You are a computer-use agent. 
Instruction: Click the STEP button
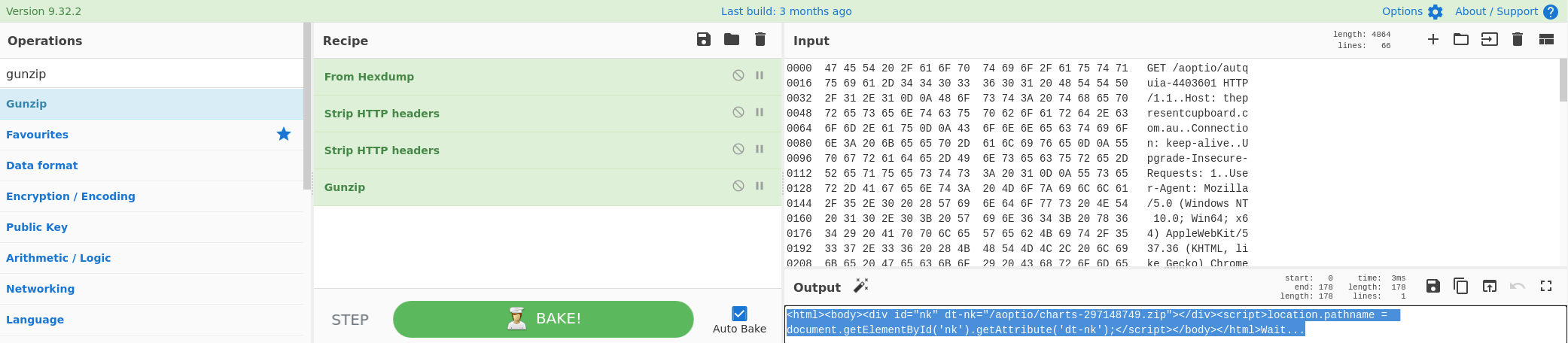(x=350, y=320)
